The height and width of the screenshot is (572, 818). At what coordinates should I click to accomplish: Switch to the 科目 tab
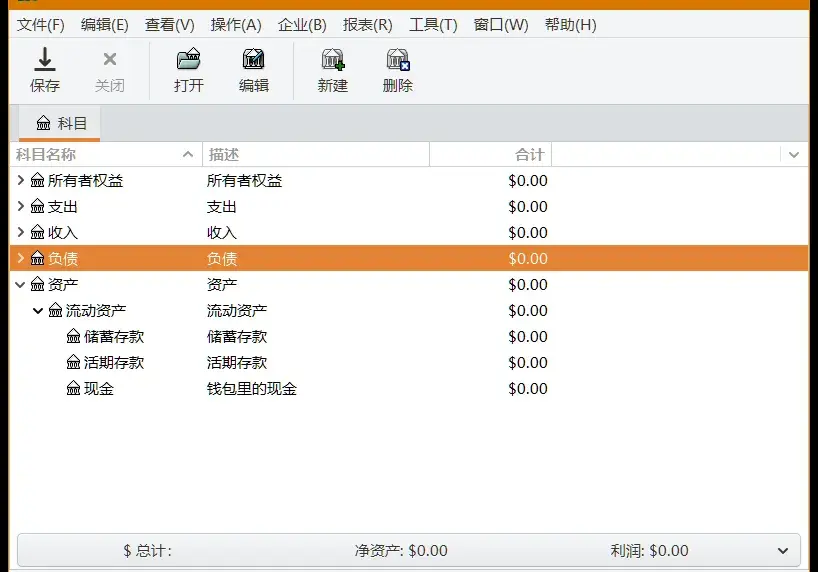pyautogui.click(x=60, y=124)
